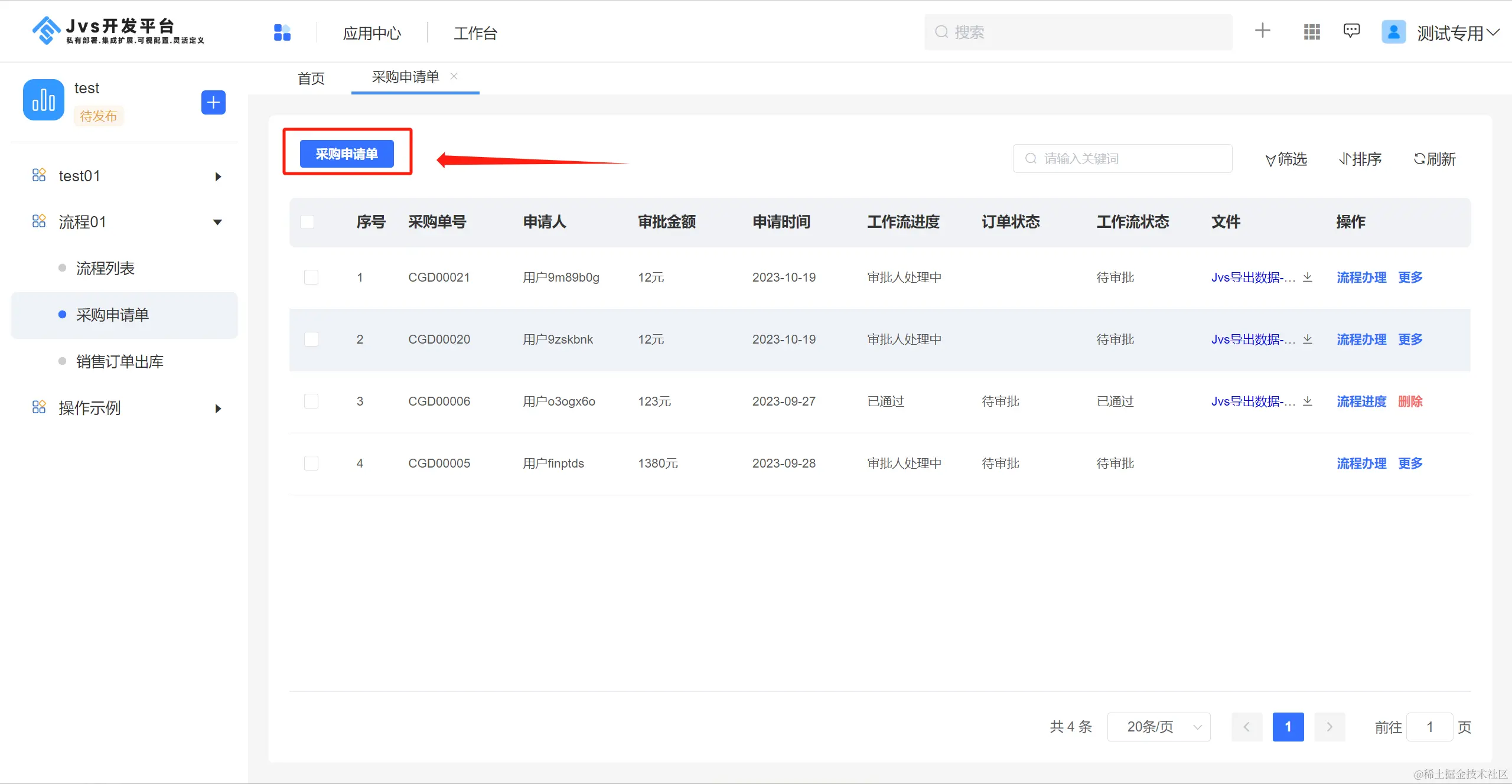Select the checkbox for row CGD00005

pyautogui.click(x=311, y=463)
